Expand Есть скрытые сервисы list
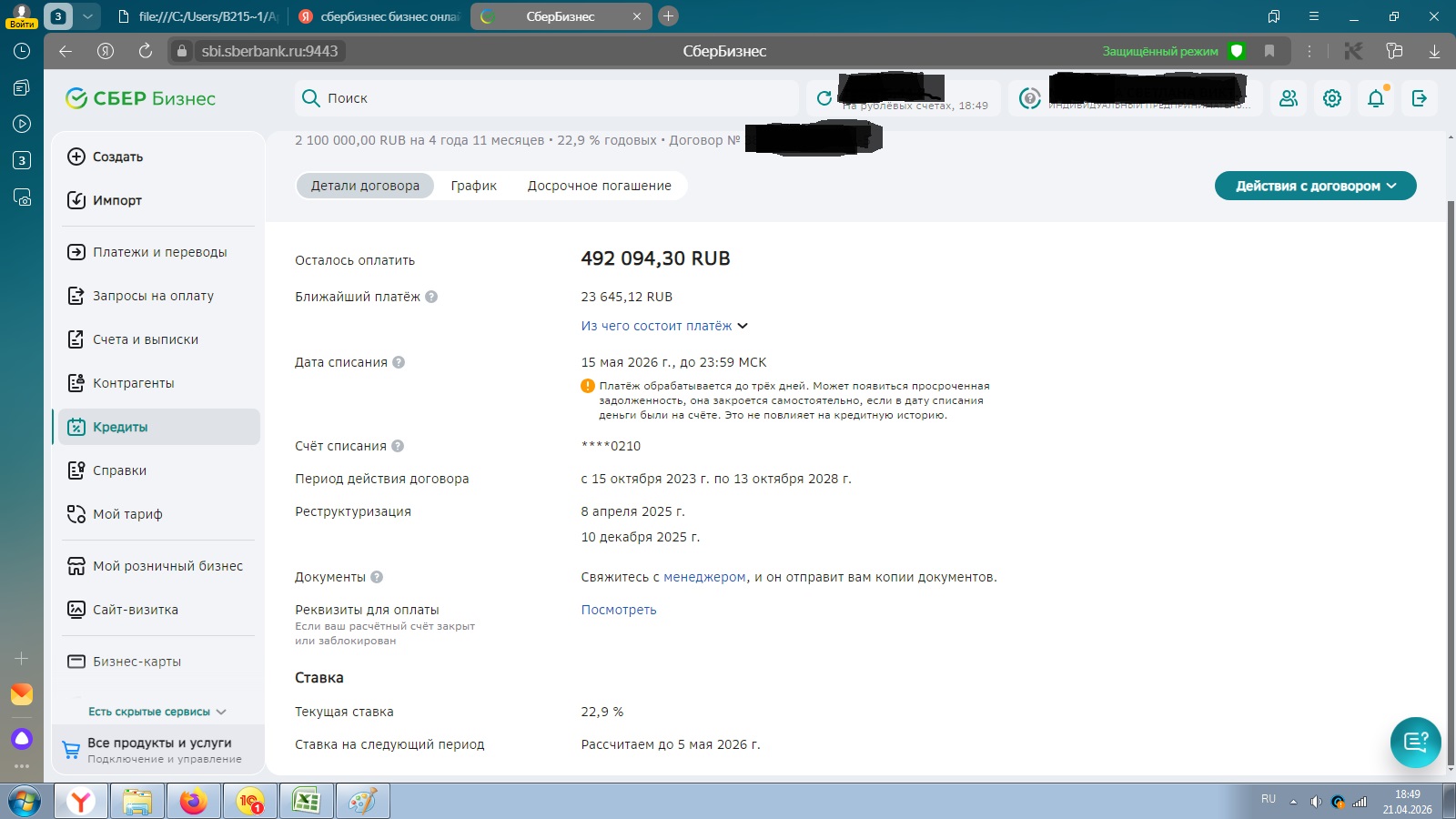This screenshot has height=819, width=1456. 157,712
